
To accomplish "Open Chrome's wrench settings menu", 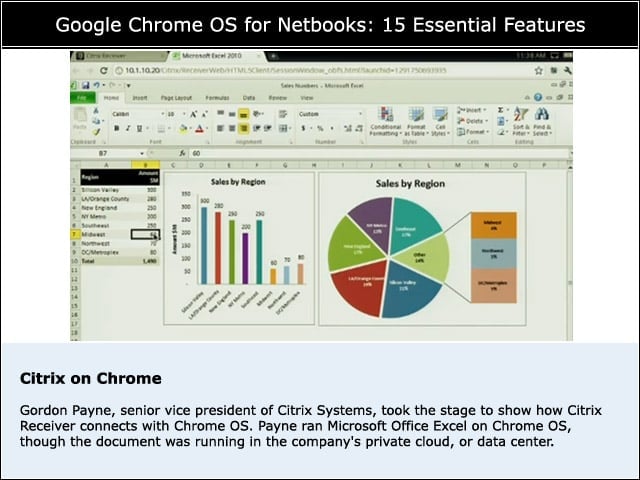I will point(567,71).
